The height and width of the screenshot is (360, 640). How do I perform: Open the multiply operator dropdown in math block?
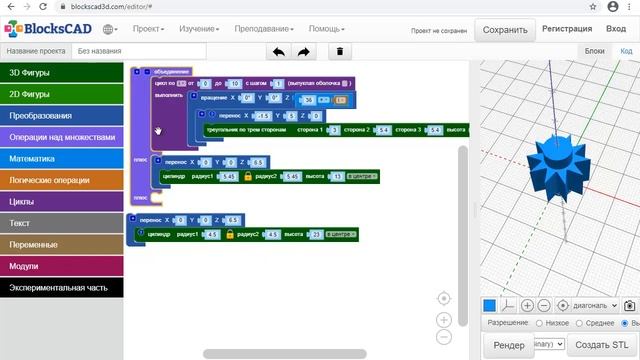323,100
